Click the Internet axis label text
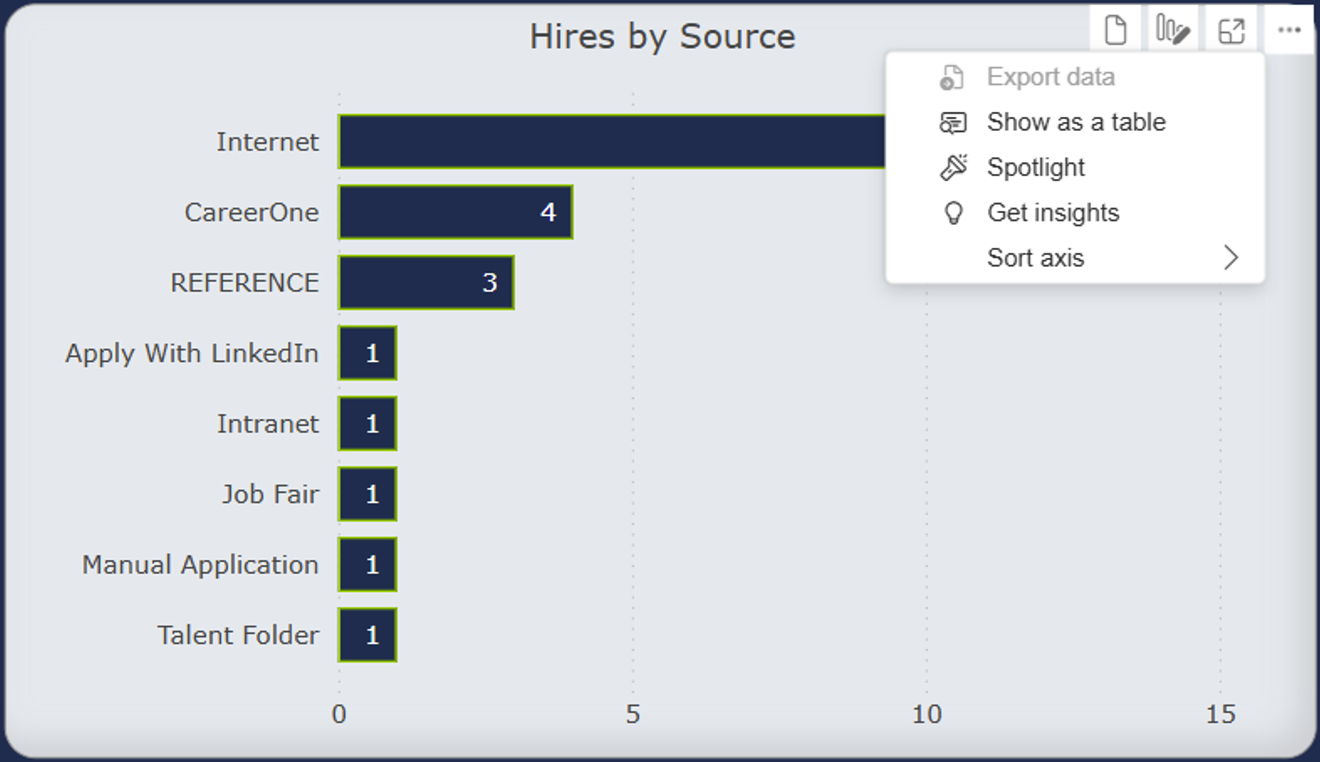The width and height of the screenshot is (1320, 762). tap(268, 142)
